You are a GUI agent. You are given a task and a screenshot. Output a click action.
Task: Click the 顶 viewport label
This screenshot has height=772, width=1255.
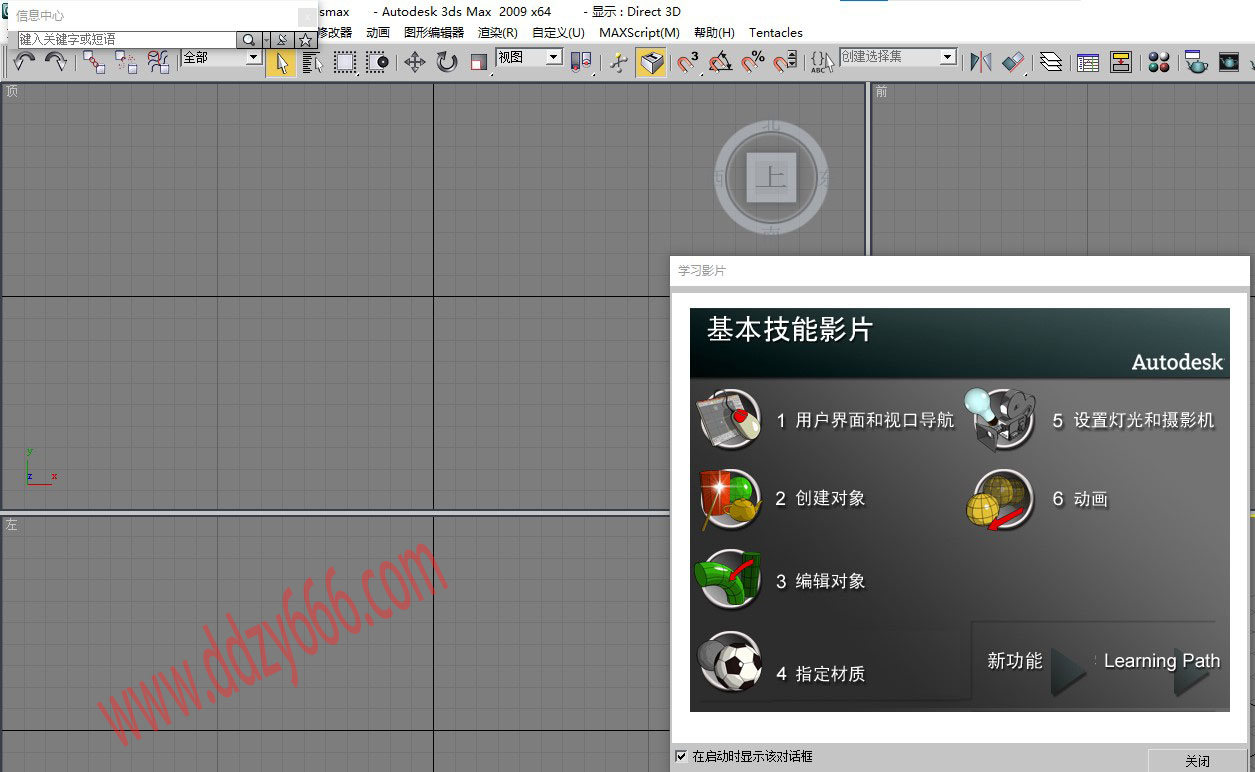[12, 92]
